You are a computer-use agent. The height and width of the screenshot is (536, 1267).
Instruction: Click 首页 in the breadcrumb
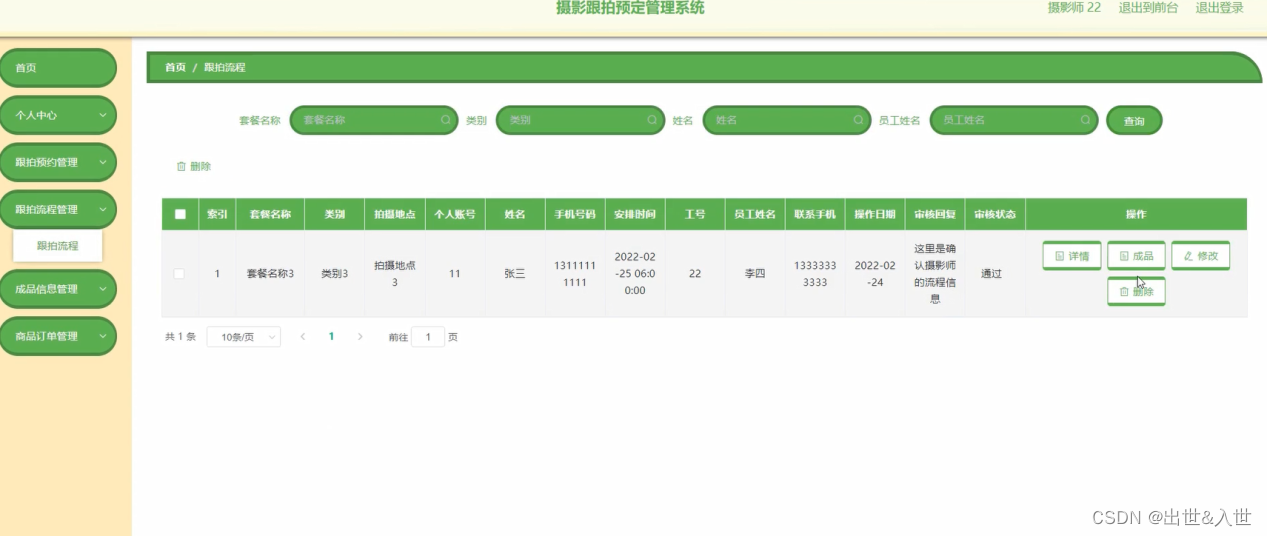point(175,67)
